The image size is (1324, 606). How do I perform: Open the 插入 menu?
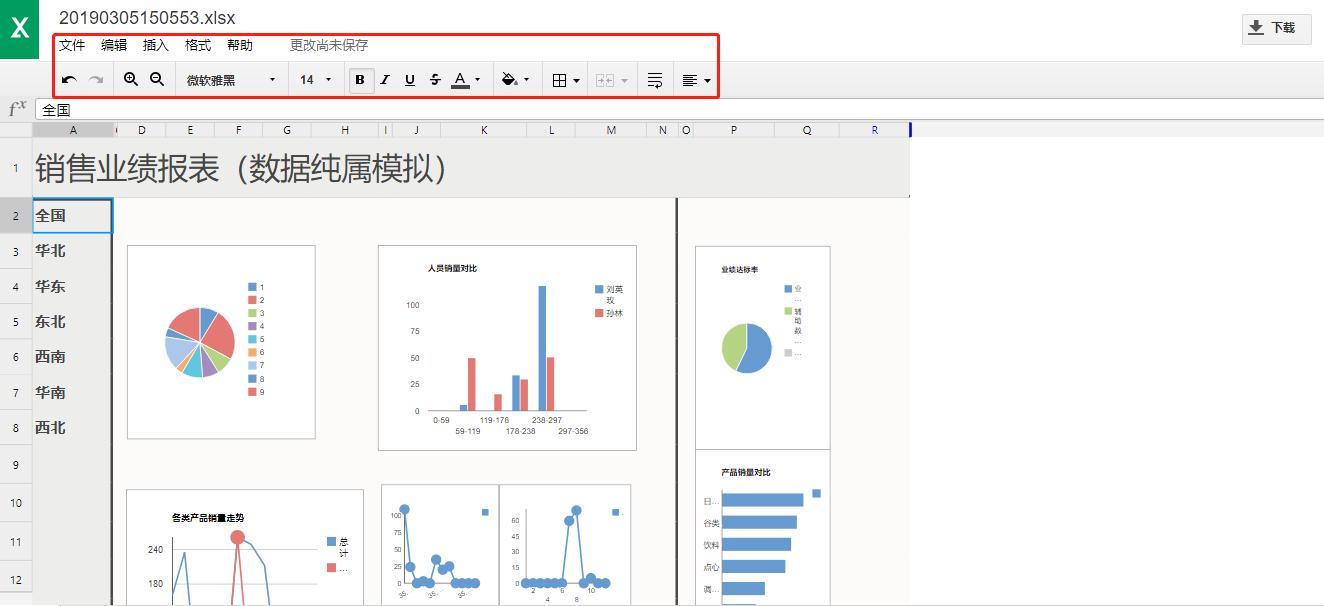pyautogui.click(x=155, y=45)
